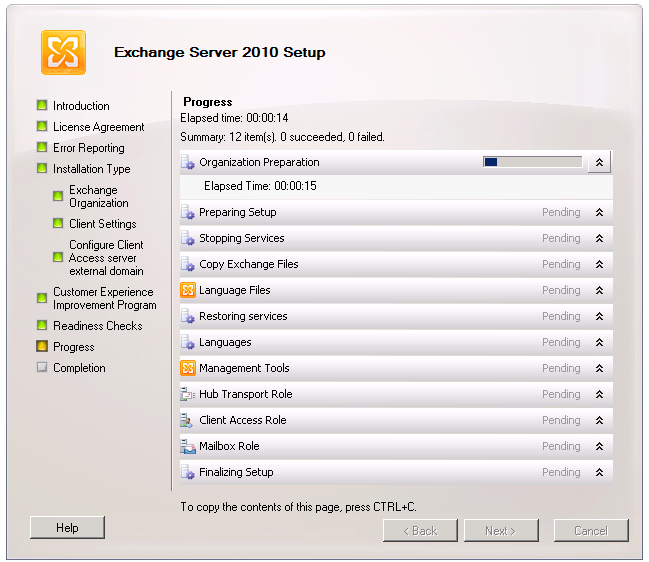Click the yellow Progress step marker
This screenshot has width=649, height=562.
click(42, 346)
